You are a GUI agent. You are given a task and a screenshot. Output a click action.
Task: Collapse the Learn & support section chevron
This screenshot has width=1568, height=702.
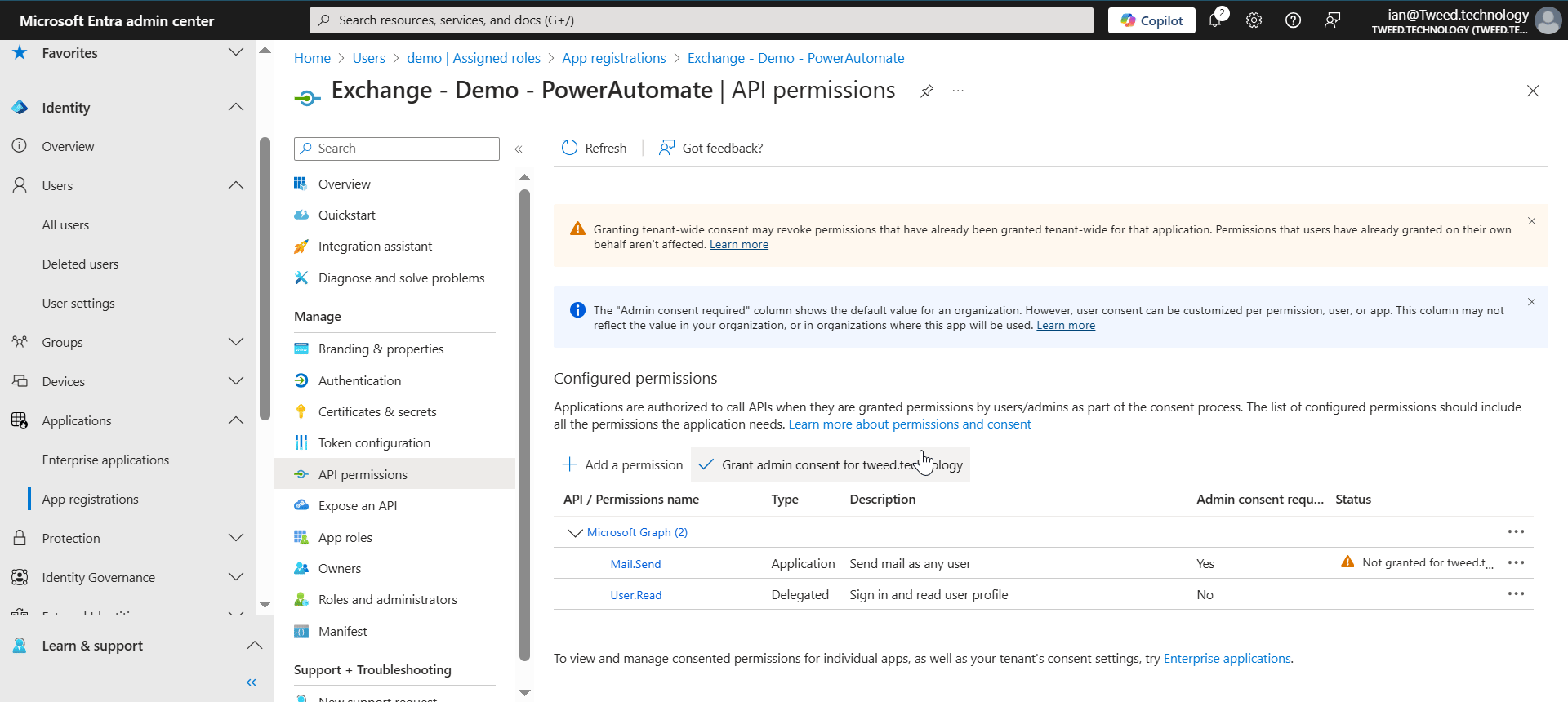[255, 646]
